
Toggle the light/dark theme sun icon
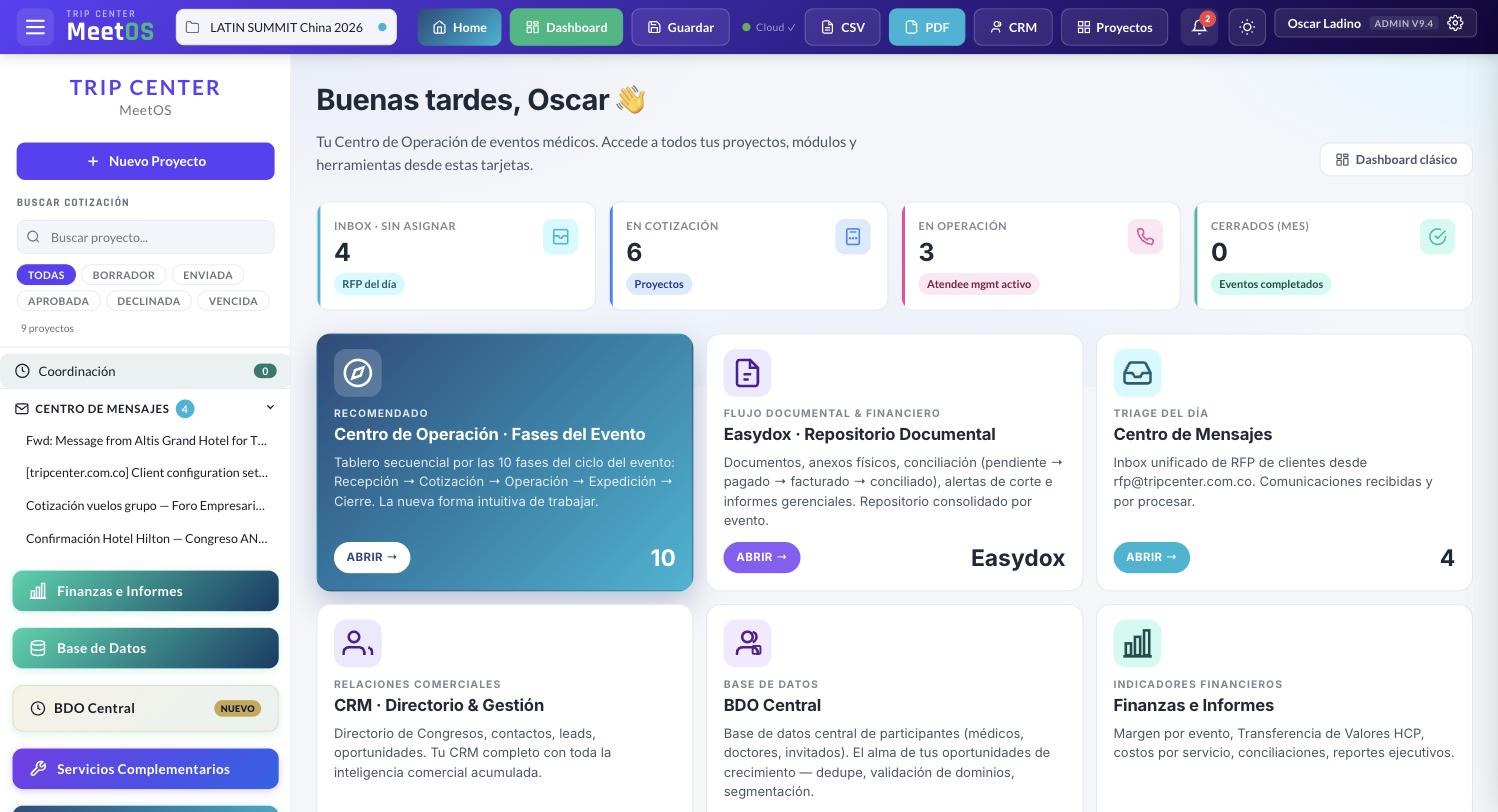click(1247, 27)
